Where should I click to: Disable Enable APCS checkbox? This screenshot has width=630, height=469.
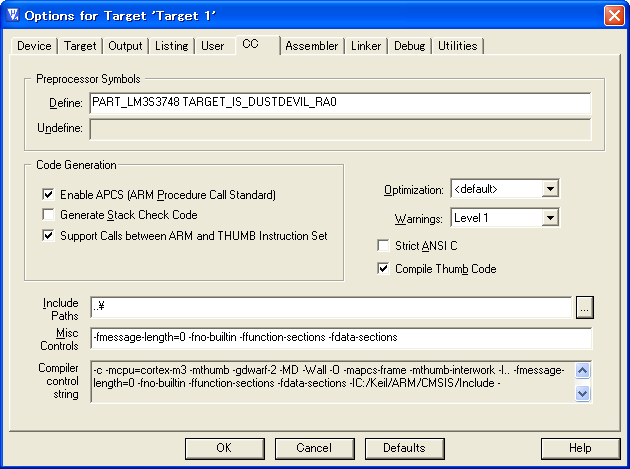pos(48,195)
